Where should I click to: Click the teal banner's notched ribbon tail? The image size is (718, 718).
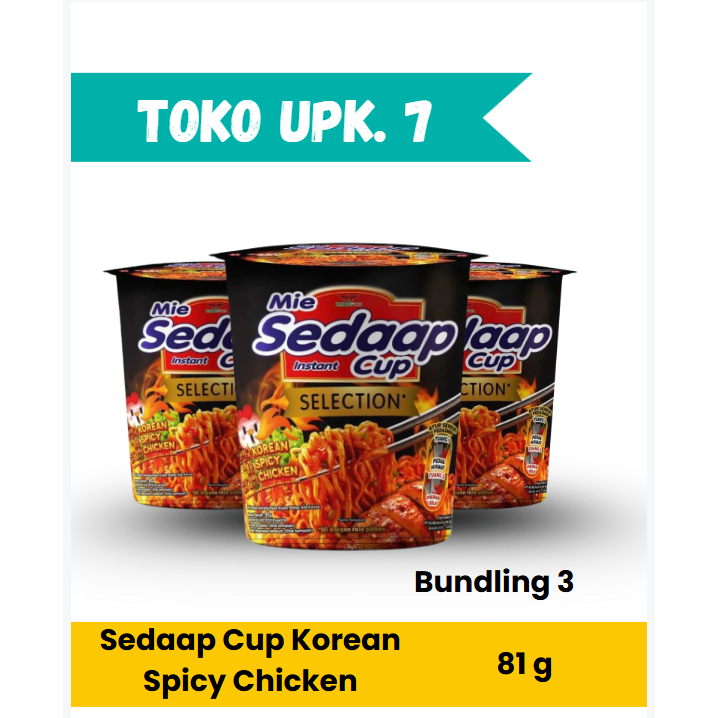[507, 117]
